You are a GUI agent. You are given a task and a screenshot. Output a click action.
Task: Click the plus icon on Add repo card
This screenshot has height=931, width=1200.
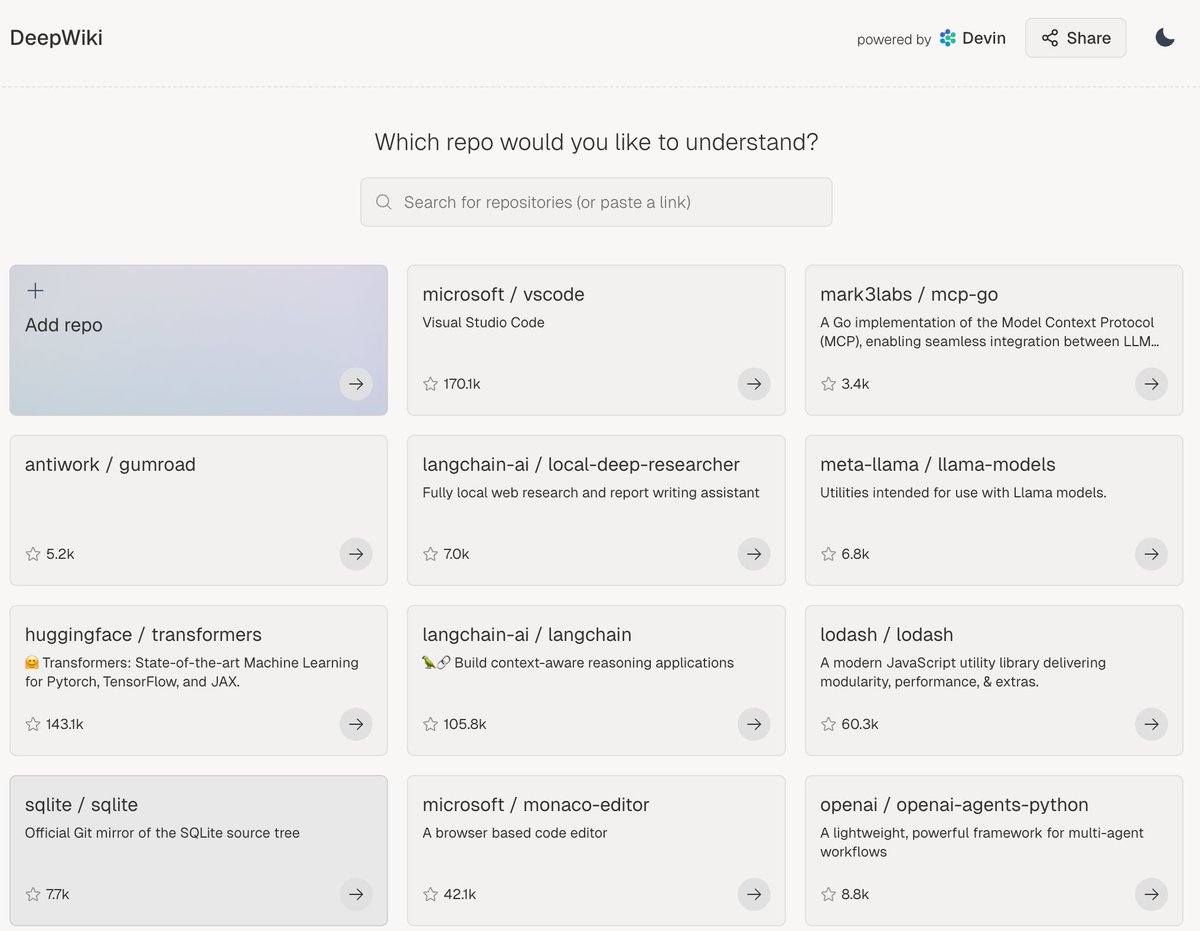point(35,291)
